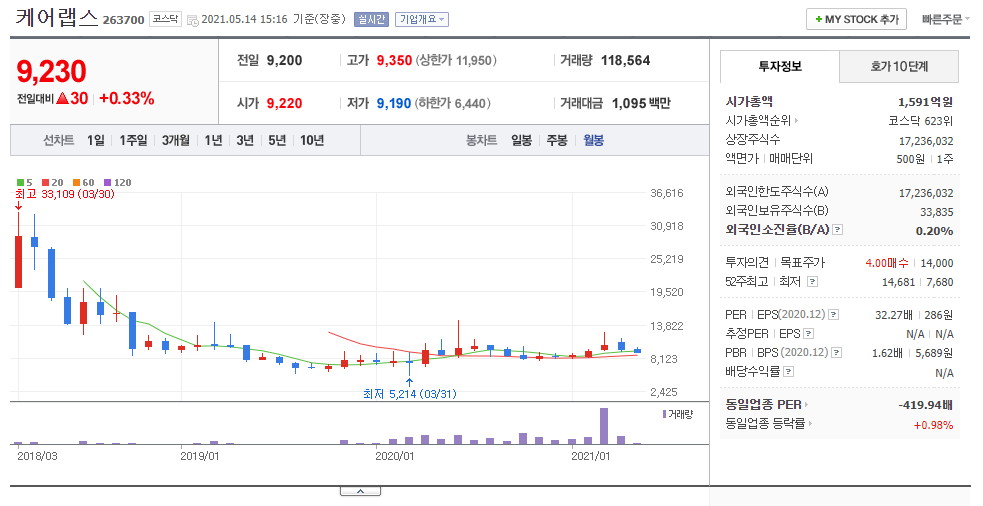Click the 코스닥 623위 ranking value
983x506 pixels.
click(x=920, y=121)
